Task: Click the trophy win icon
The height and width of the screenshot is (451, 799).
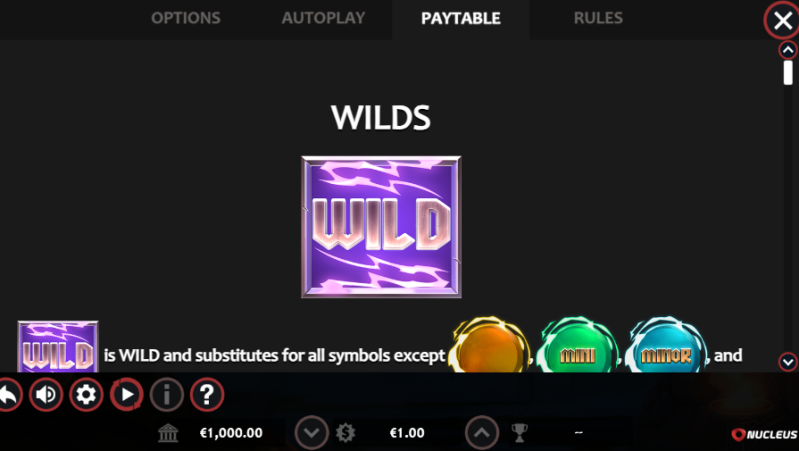Action: [x=519, y=433]
